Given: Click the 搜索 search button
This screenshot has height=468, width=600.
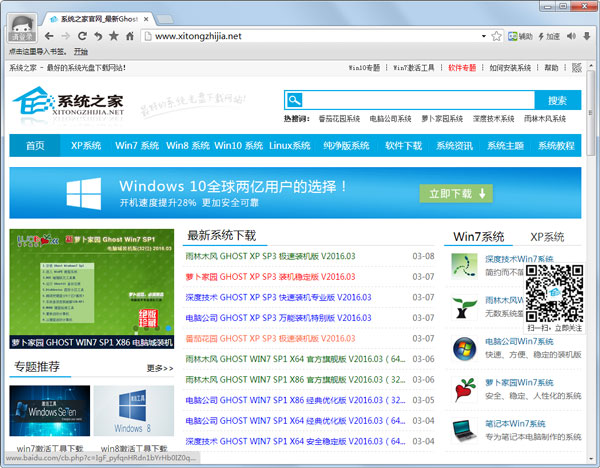Looking at the screenshot, I should pos(558,100).
